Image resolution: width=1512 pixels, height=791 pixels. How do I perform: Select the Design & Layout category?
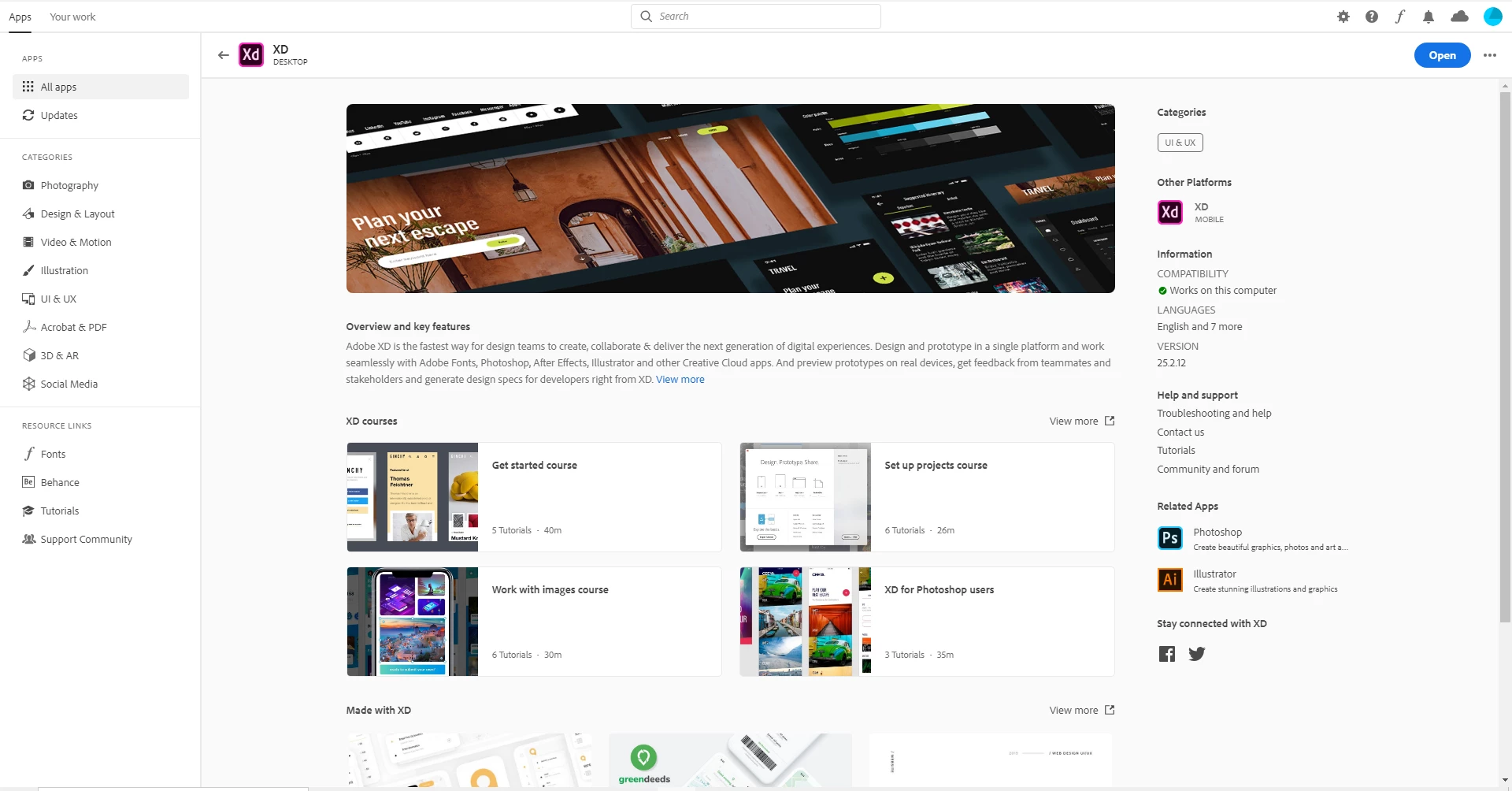101,214
